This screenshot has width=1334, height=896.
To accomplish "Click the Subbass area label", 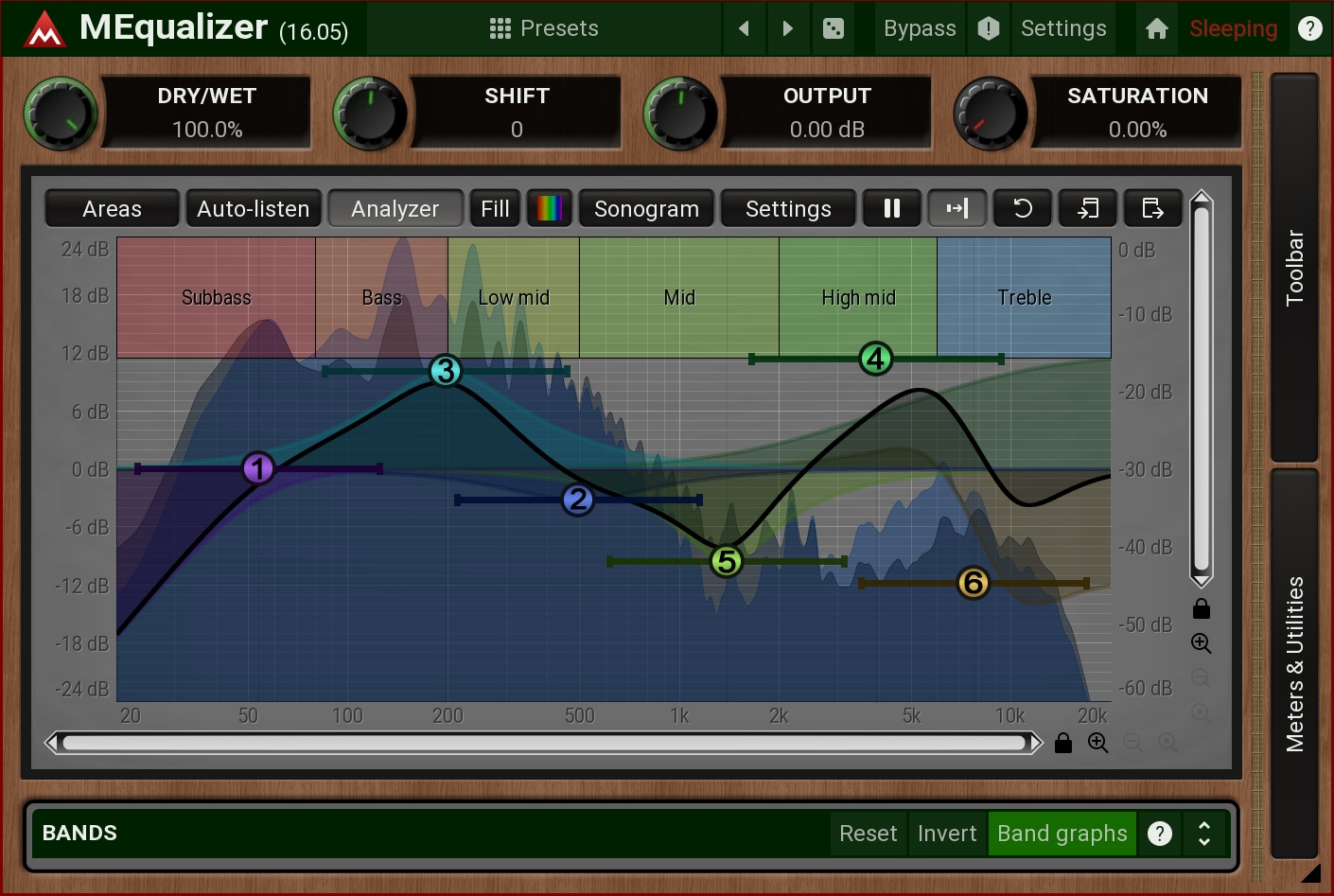I will coord(217,297).
